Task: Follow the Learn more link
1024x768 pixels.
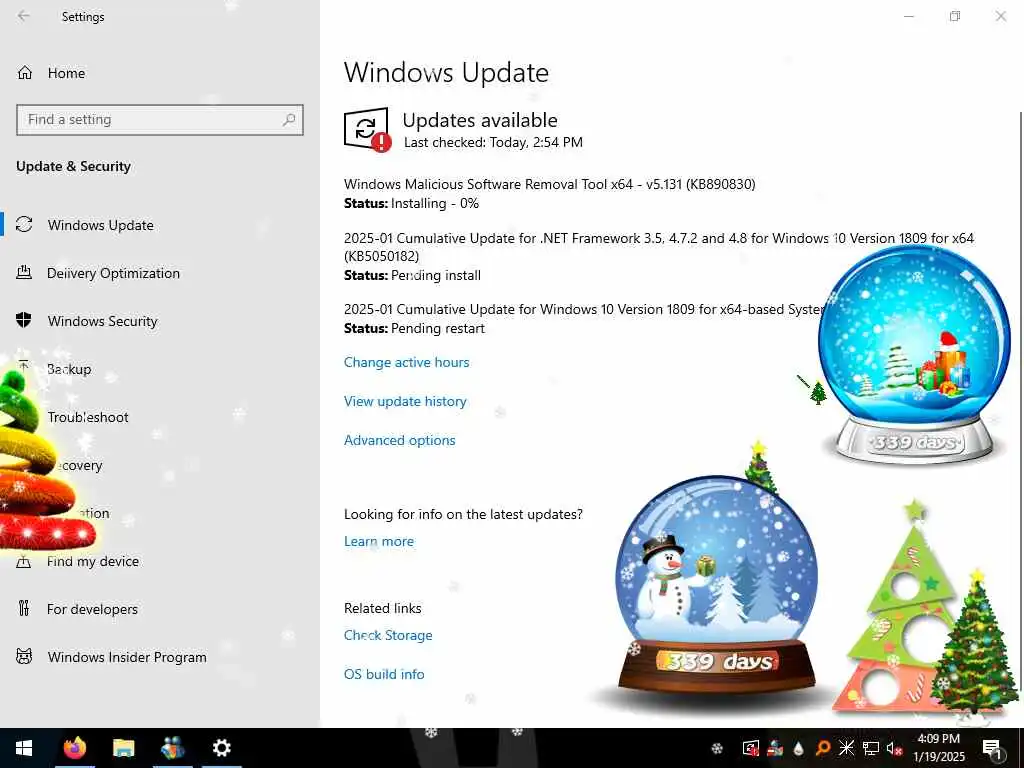Action: (378, 541)
